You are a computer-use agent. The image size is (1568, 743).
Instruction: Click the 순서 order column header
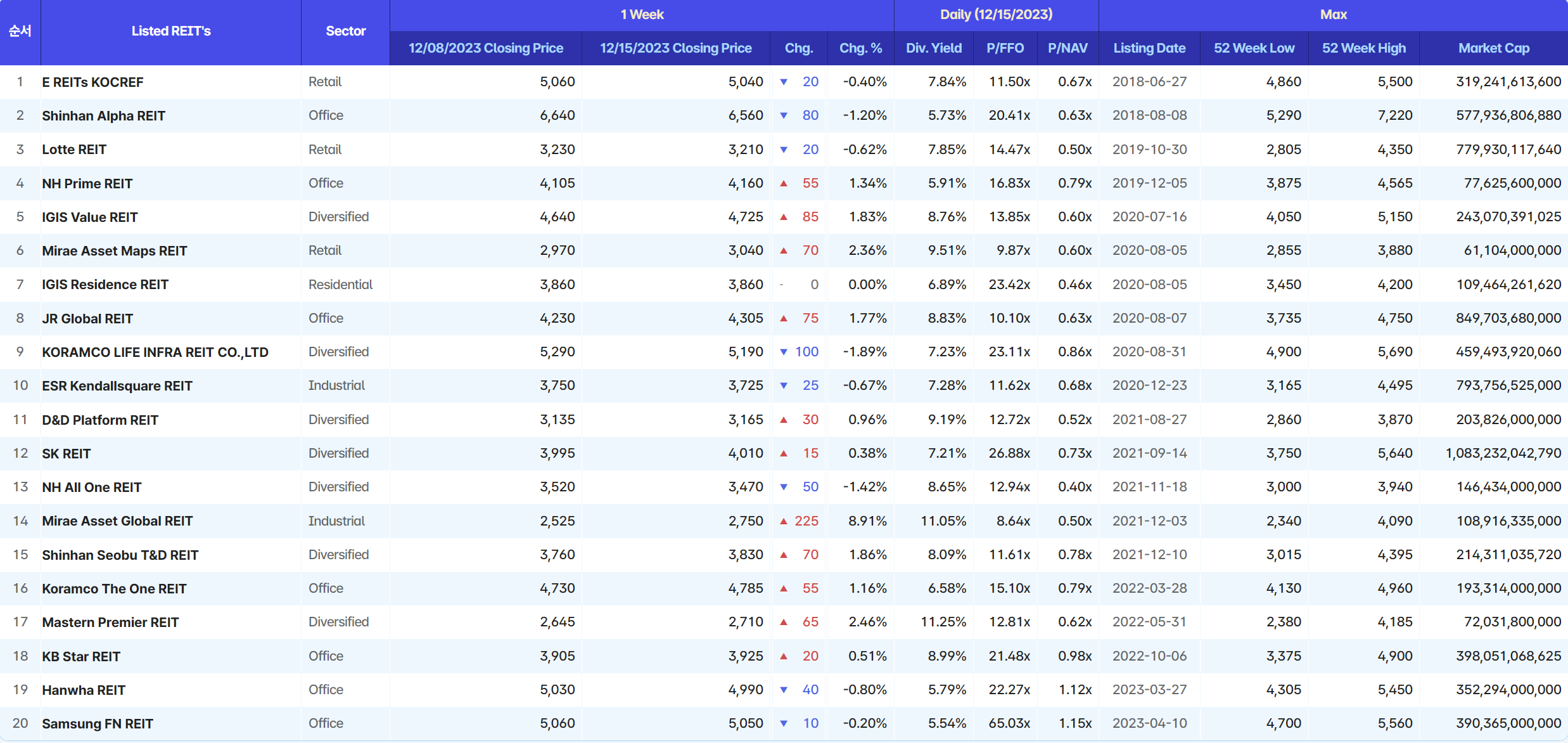(20, 31)
